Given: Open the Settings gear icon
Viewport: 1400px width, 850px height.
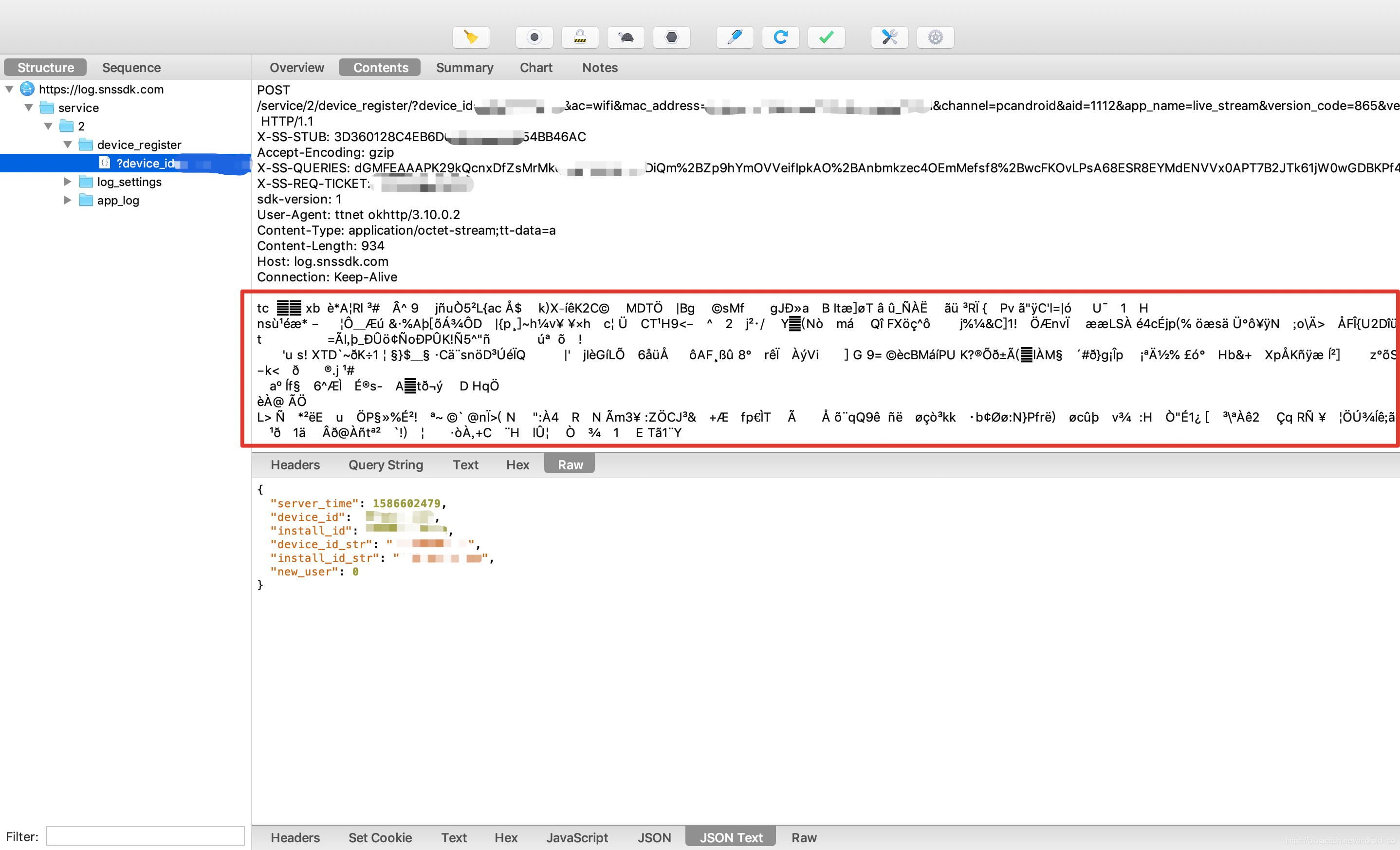Looking at the screenshot, I should 935,37.
